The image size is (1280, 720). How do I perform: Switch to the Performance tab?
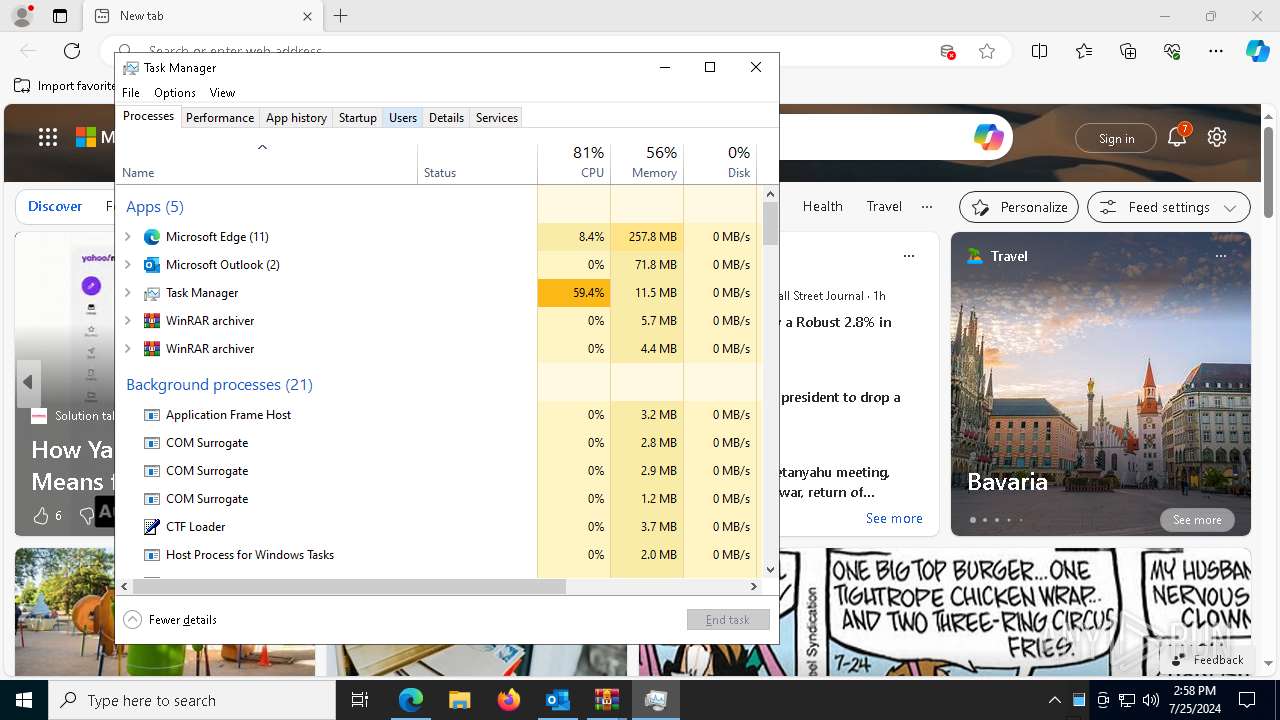pos(220,118)
